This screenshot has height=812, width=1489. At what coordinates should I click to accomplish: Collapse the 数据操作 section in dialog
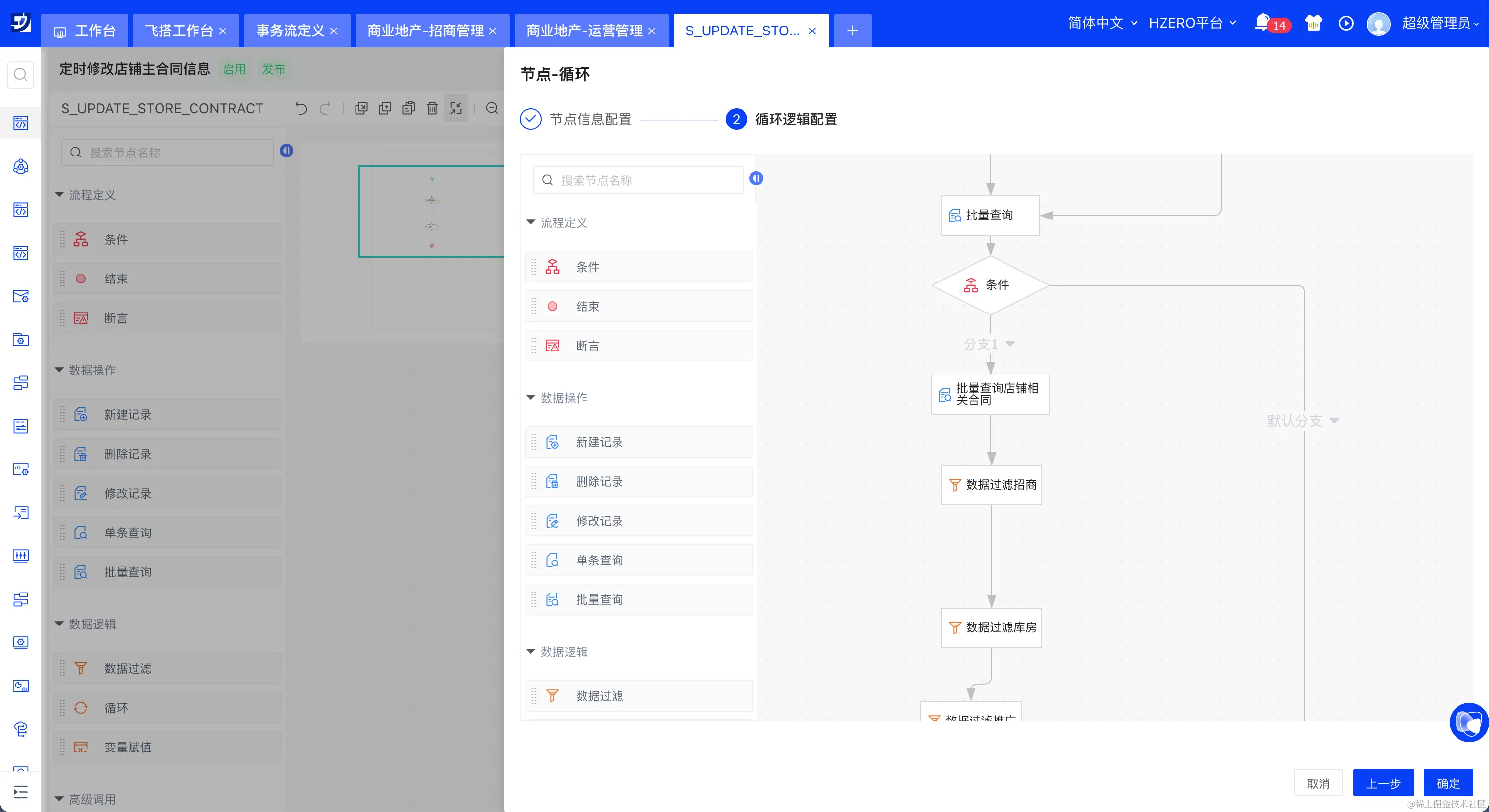tap(531, 397)
